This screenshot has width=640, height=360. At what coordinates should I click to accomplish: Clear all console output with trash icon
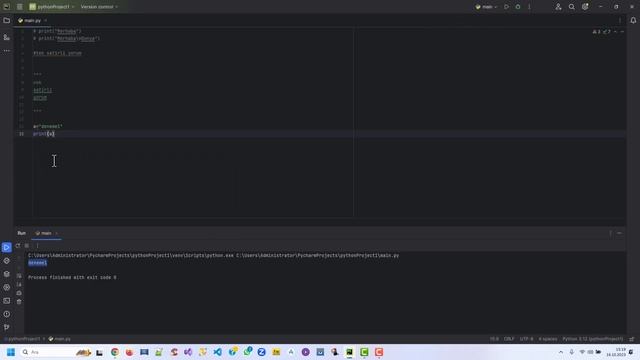[19, 302]
